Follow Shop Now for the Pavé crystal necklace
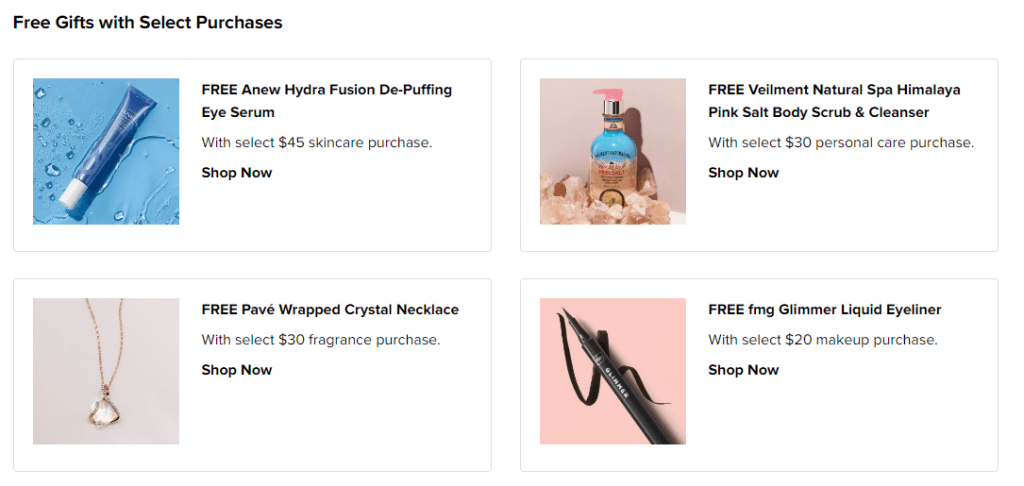 pyautogui.click(x=237, y=370)
